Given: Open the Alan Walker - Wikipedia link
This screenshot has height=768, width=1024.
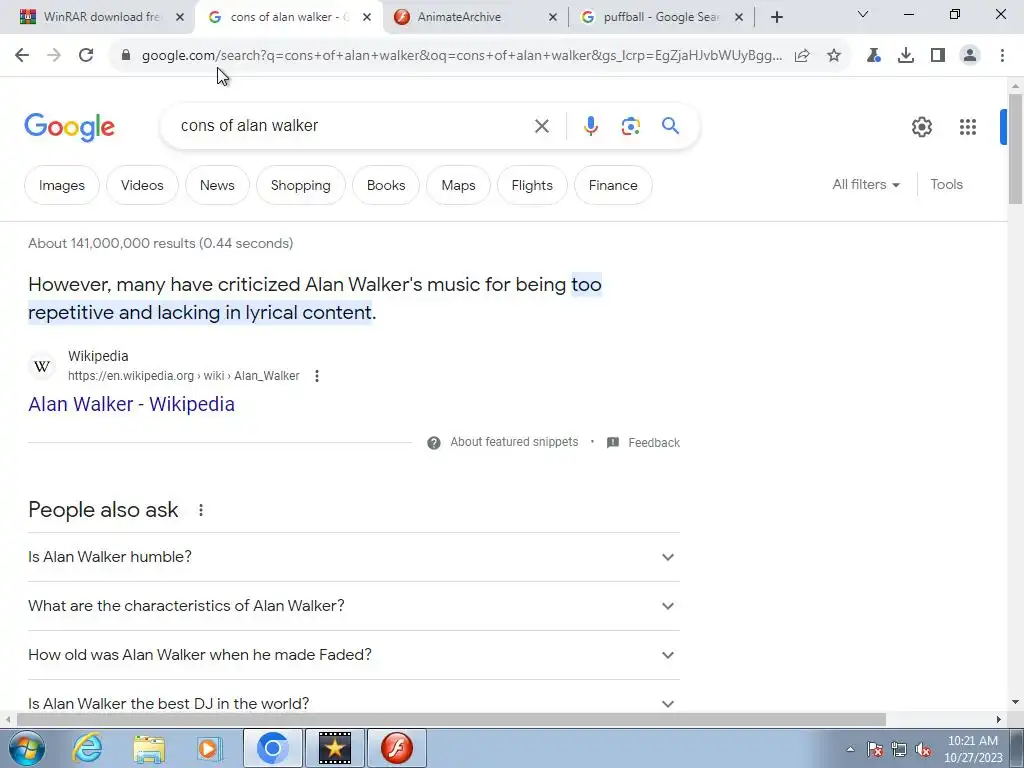Looking at the screenshot, I should click(131, 404).
